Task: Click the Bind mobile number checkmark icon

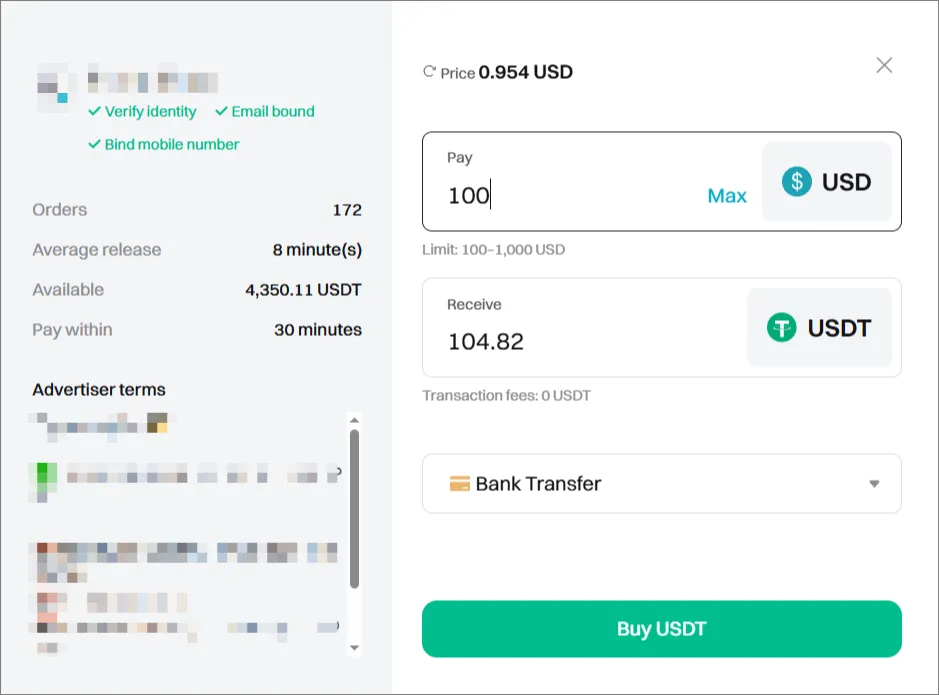Action: pos(93,144)
